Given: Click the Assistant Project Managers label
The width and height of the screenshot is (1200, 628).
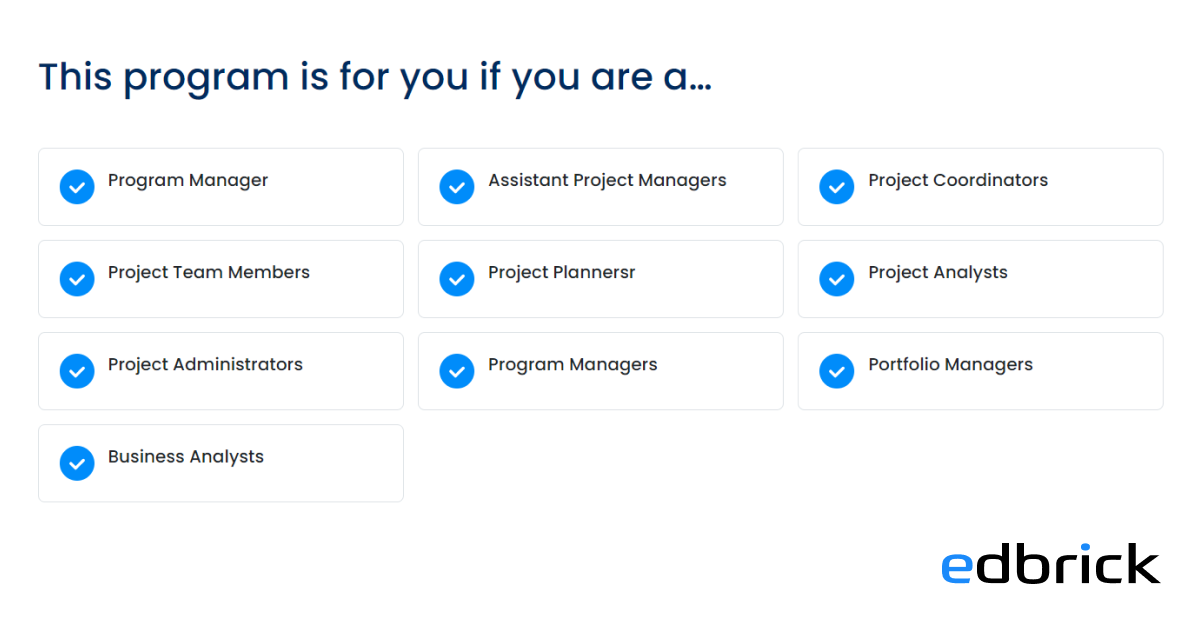Looking at the screenshot, I should [x=607, y=181].
